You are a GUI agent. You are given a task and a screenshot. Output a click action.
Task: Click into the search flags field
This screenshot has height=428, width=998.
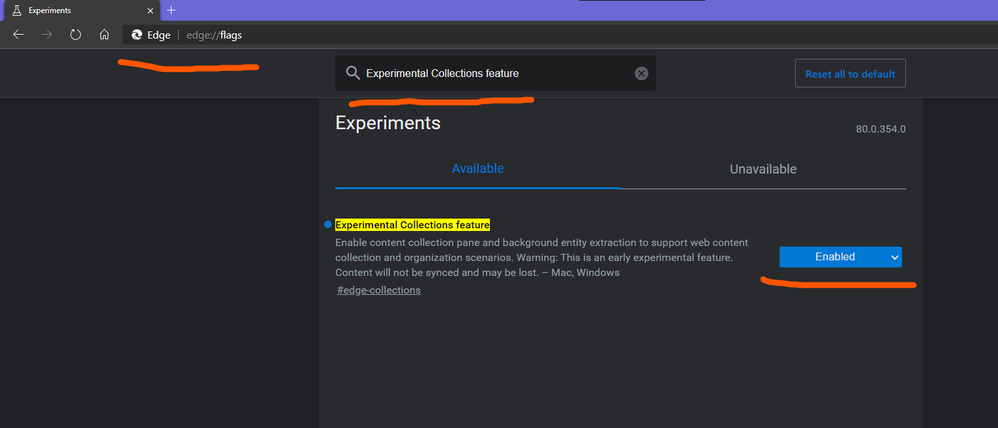click(496, 73)
